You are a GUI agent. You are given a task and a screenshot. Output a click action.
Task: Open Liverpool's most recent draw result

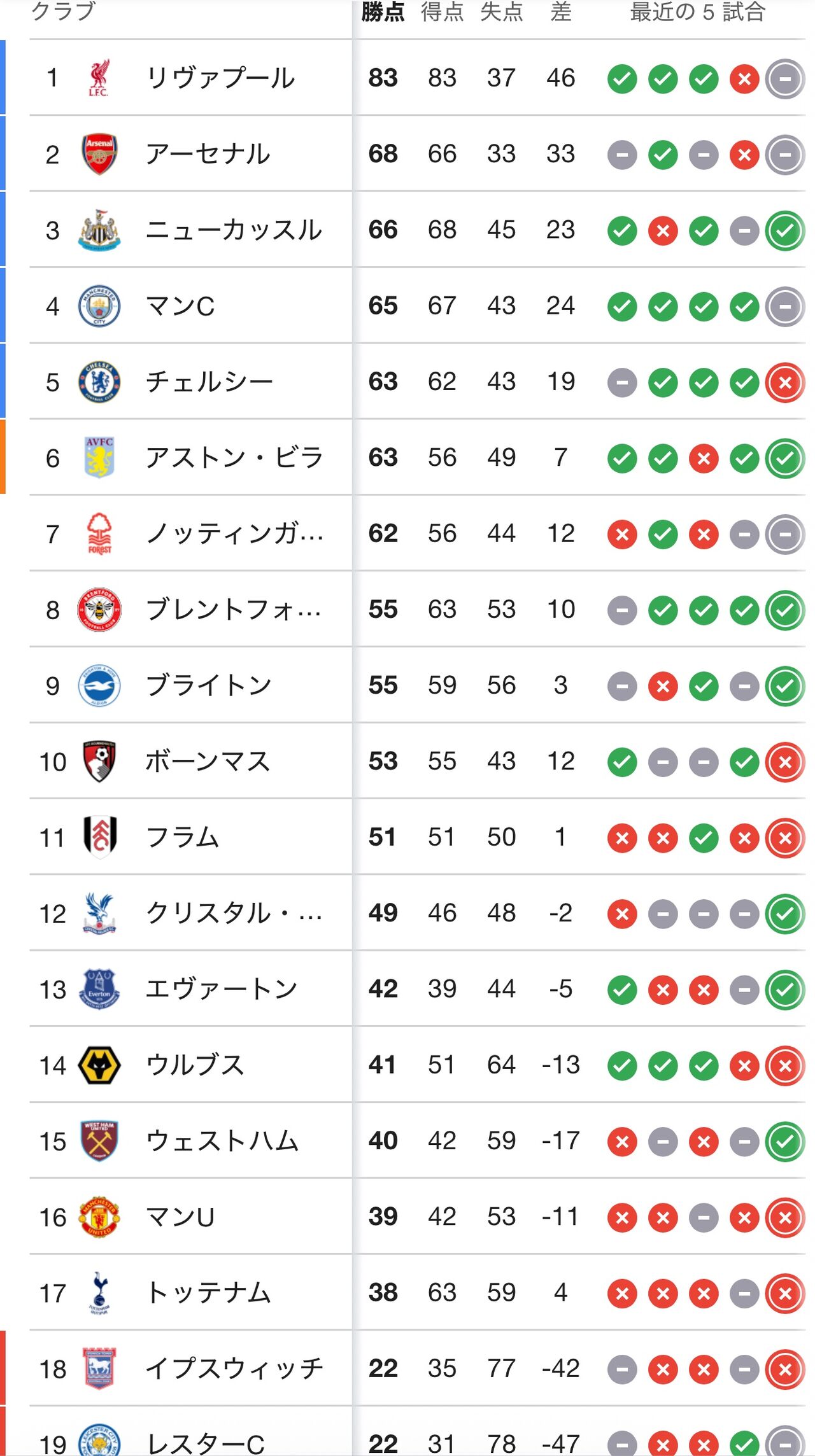(785, 79)
